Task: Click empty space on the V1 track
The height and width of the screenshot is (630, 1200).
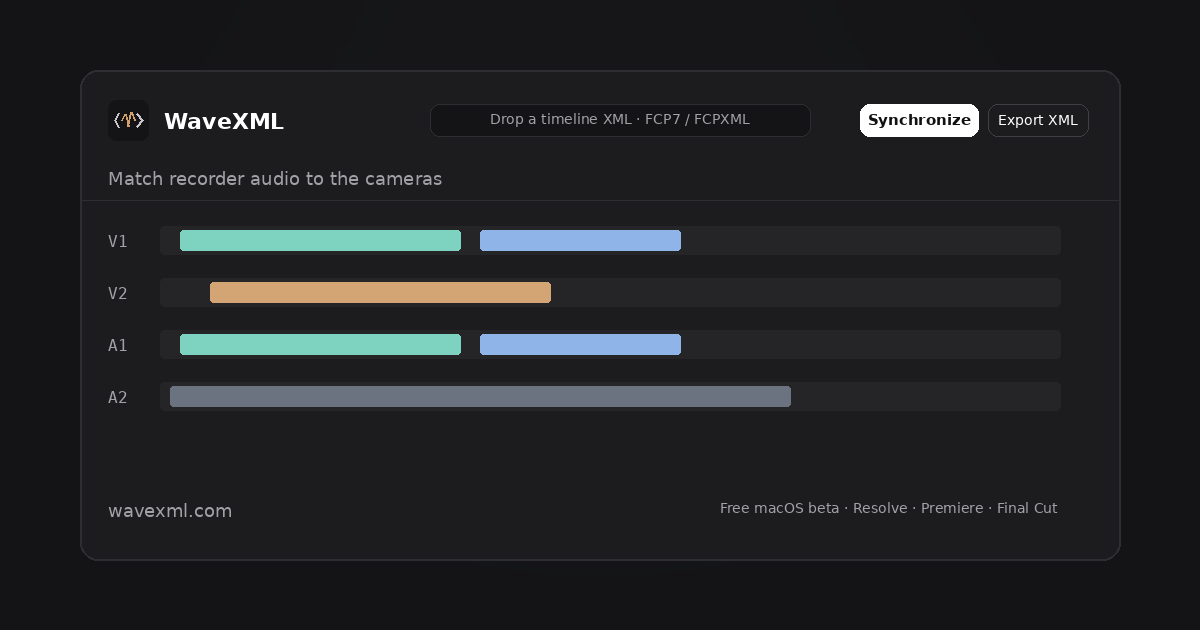Action: (x=870, y=240)
